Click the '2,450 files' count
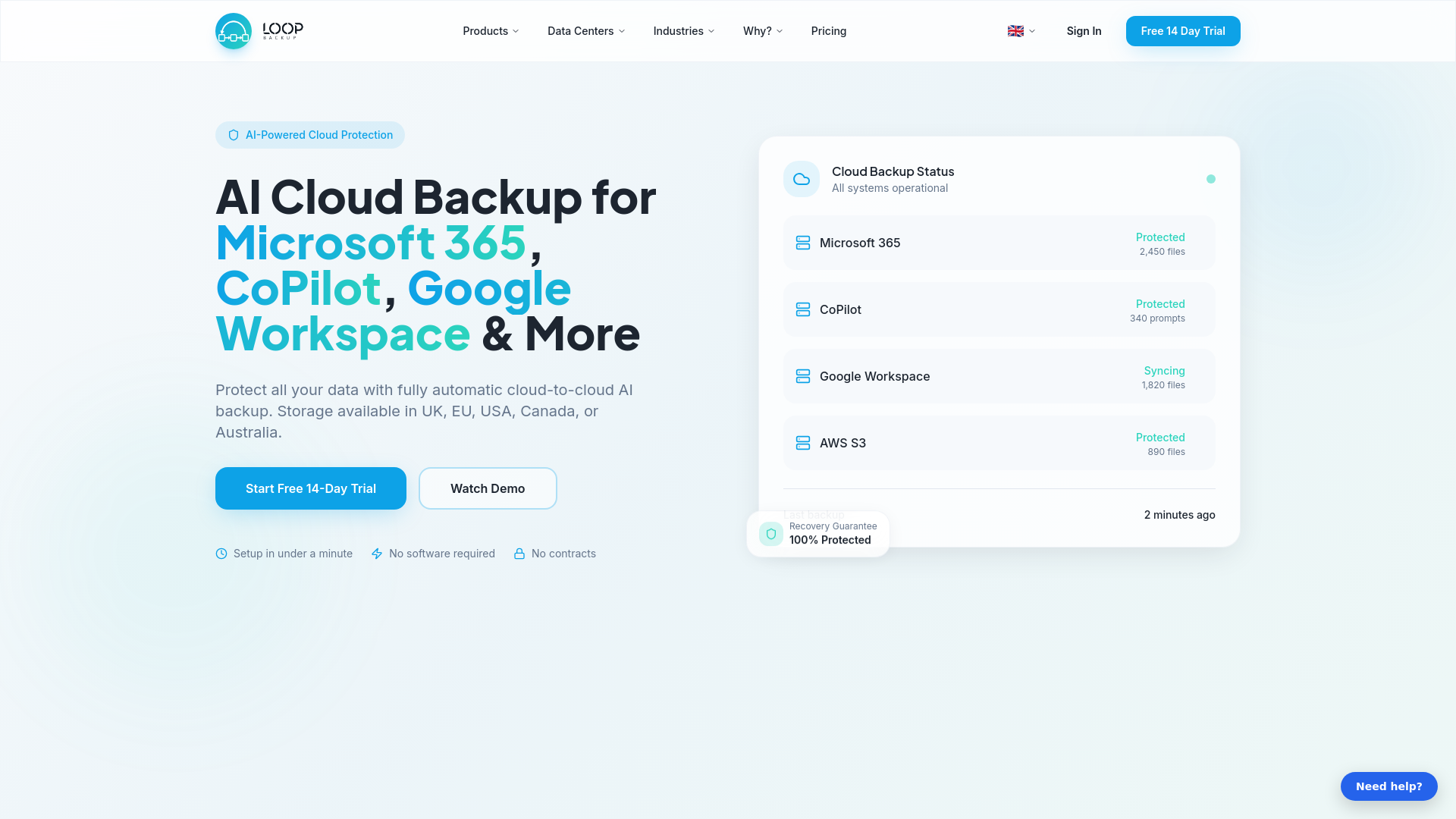 click(x=1162, y=252)
